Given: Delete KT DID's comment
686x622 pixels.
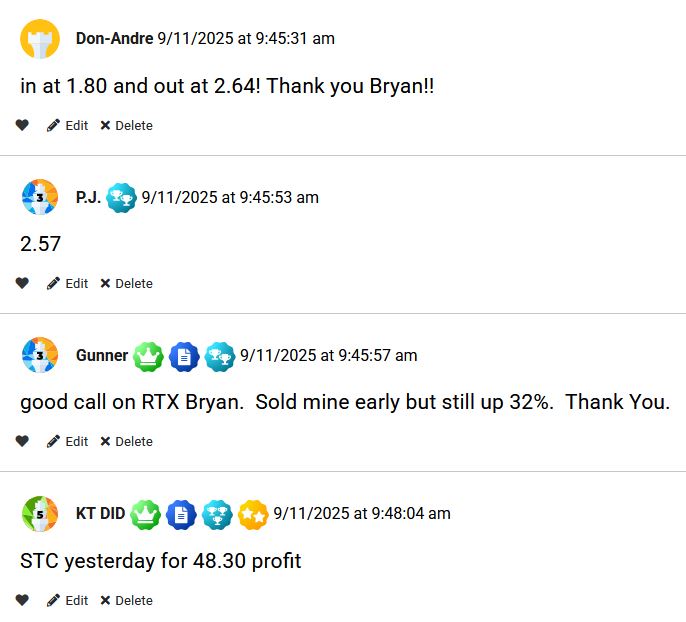Looking at the screenshot, I should coord(127,601).
